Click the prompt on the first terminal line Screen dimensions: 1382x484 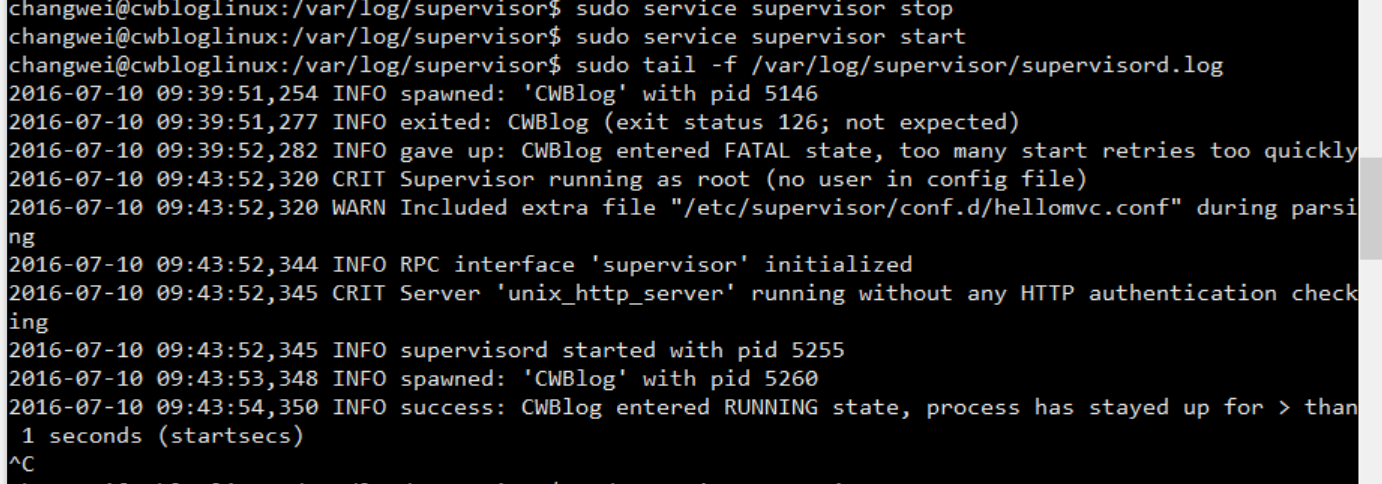pos(280,9)
